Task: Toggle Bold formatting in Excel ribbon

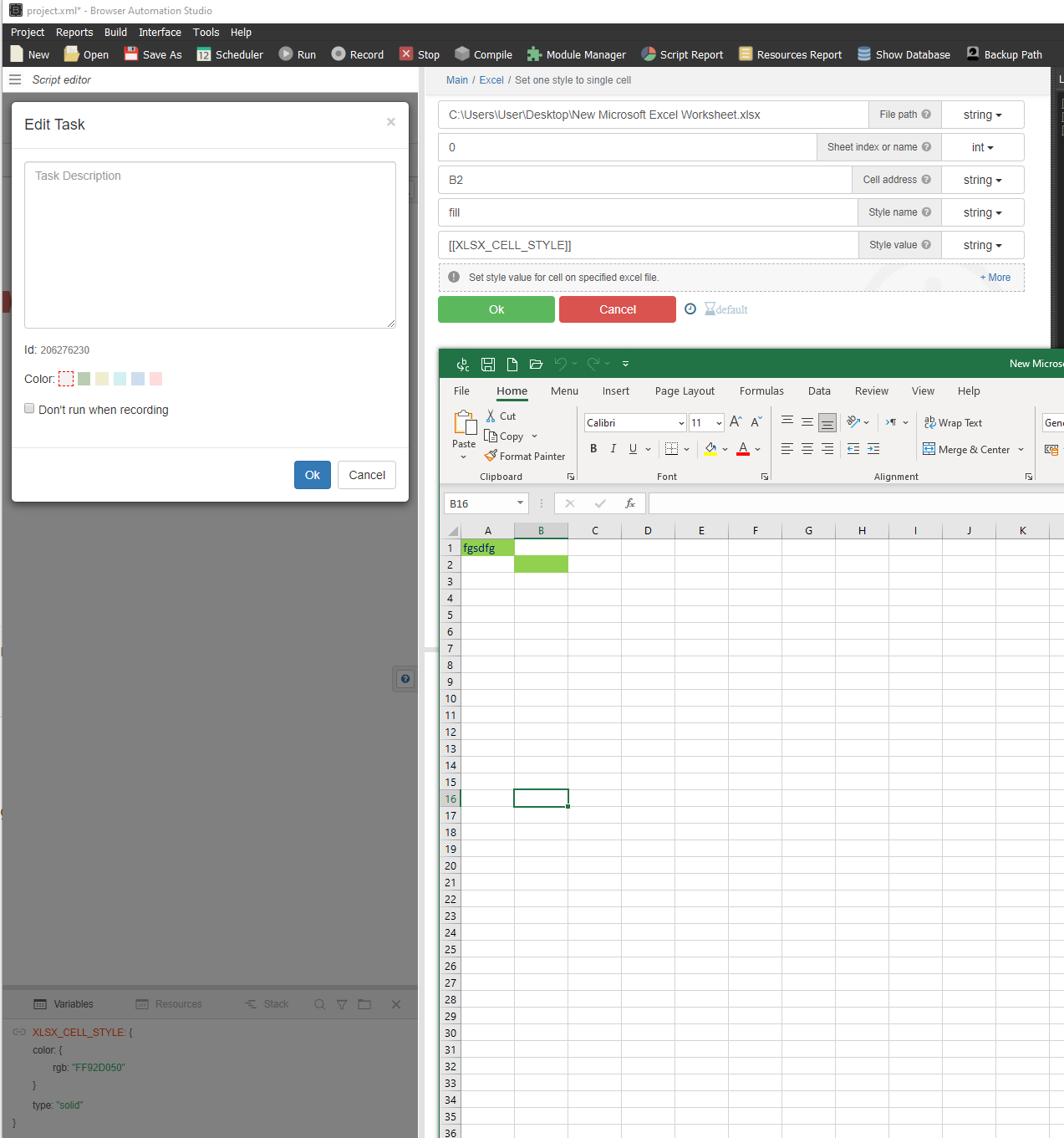Action: (593, 449)
